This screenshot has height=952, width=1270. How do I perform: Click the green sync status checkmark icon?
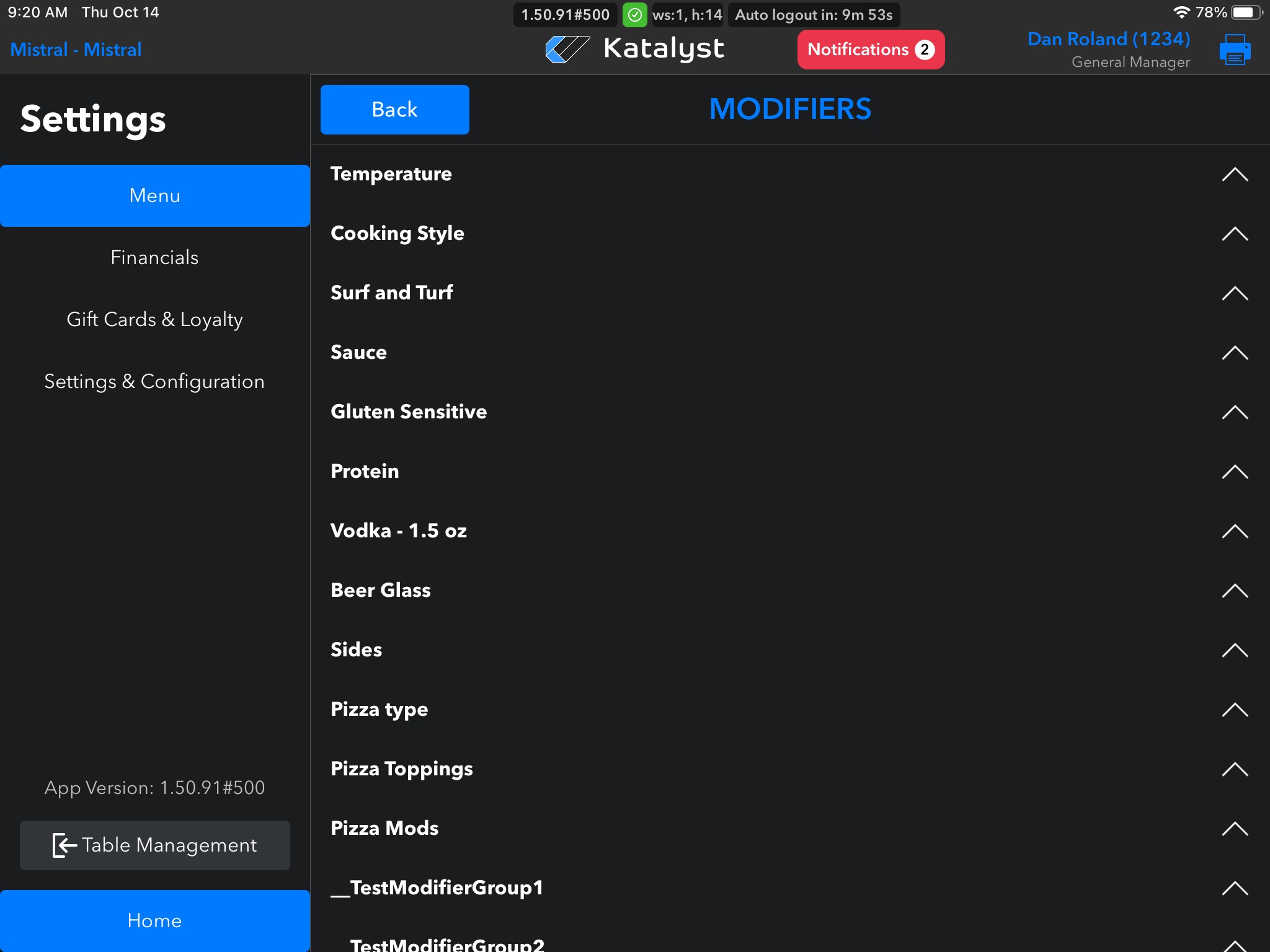634,15
